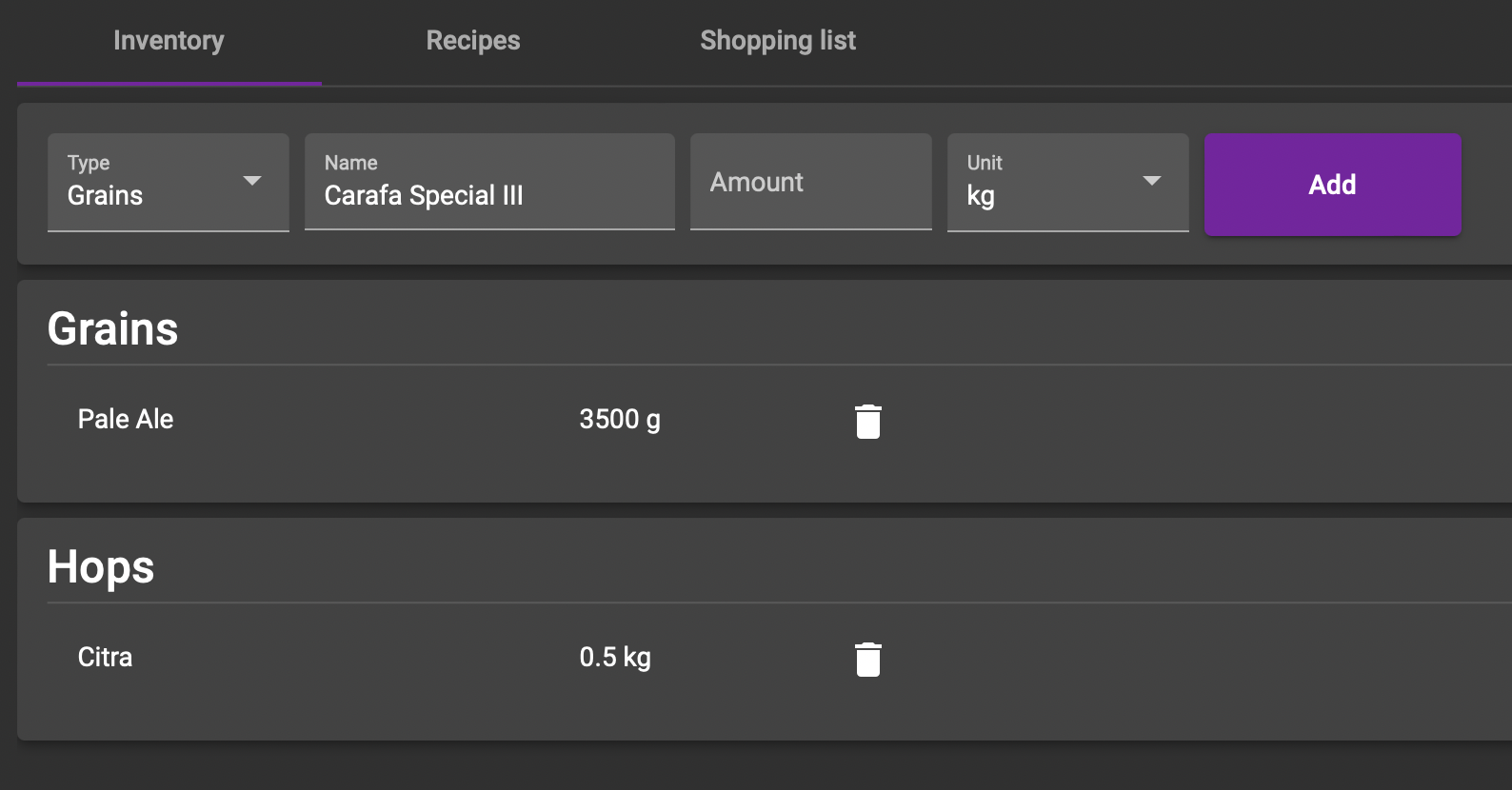
Task: Delete the Citra hops entry
Action: (868, 660)
